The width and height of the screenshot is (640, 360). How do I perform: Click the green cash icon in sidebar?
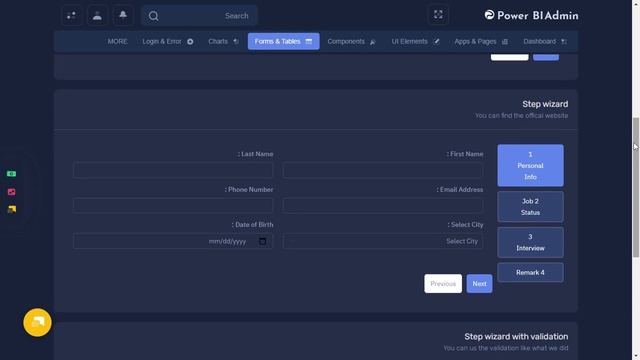pos(11,174)
